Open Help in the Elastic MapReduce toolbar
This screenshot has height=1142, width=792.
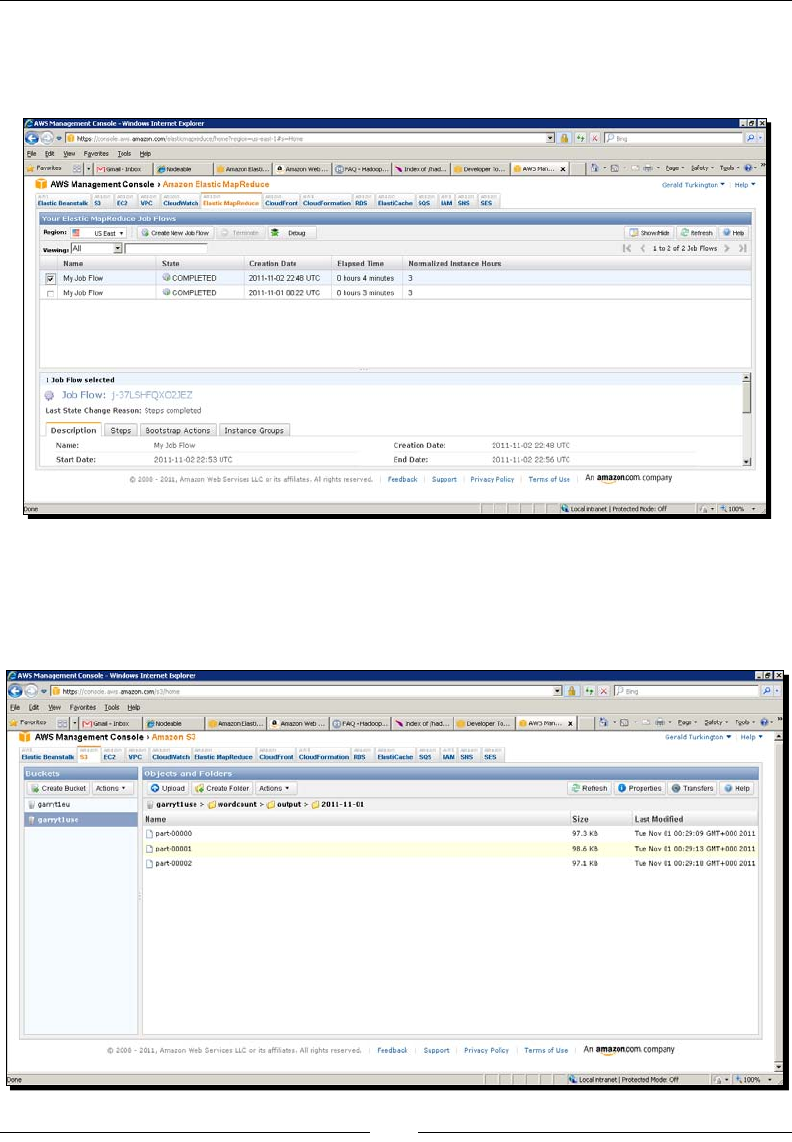pyautogui.click(x=734, y=233)
